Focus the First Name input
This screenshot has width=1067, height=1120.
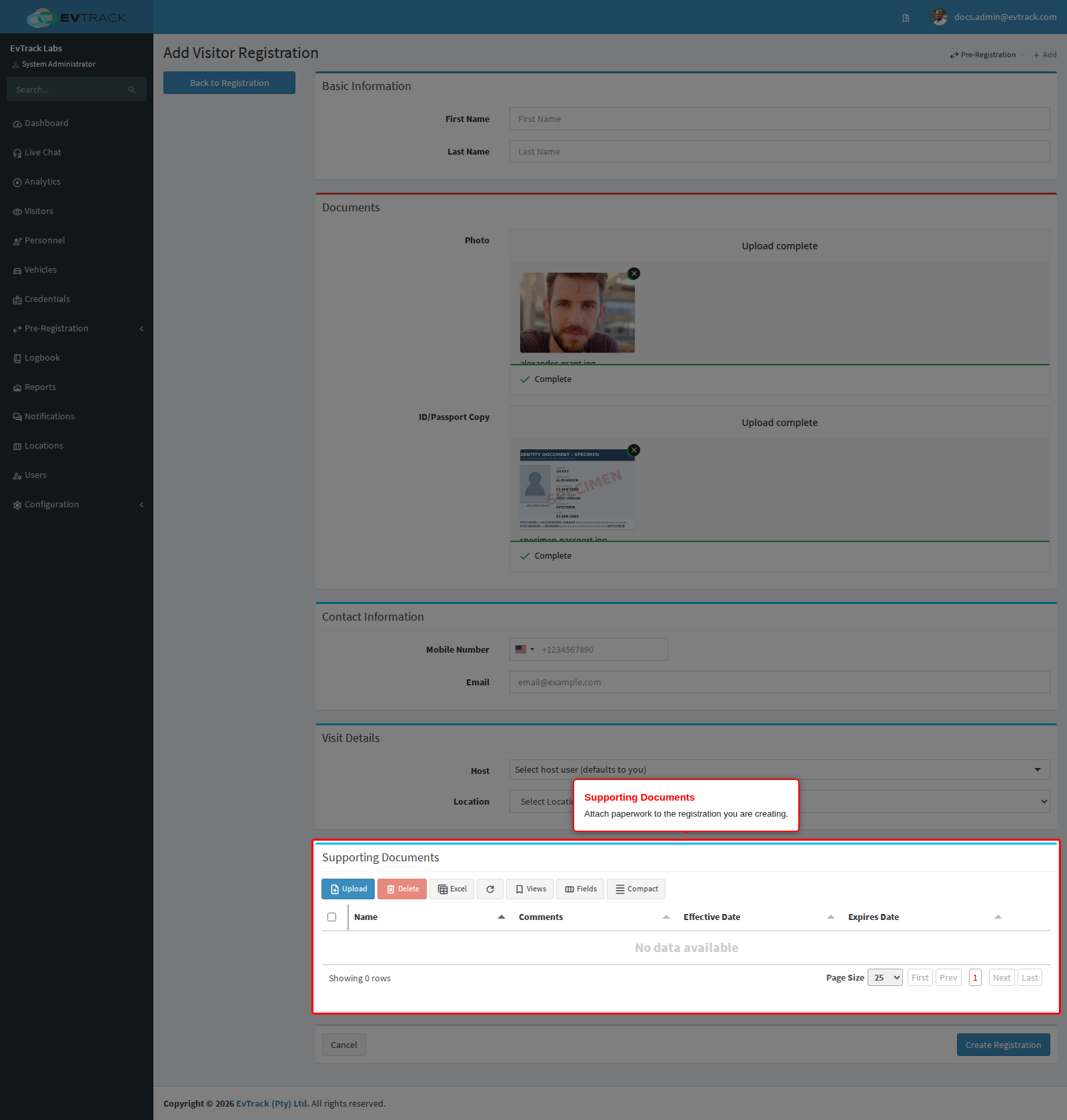[x=780, y=119]
